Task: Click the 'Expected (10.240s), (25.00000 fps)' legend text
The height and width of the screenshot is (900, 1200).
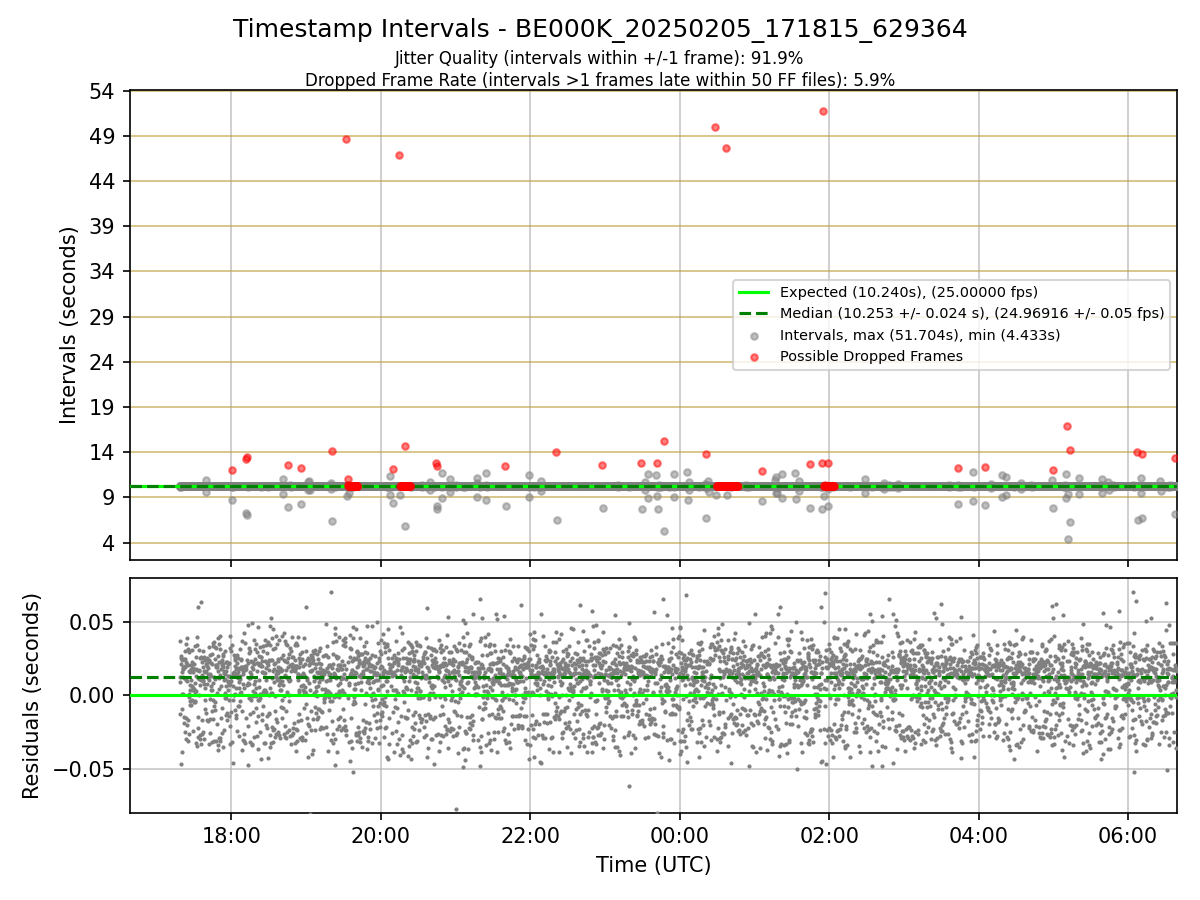Action: (909, 292)
